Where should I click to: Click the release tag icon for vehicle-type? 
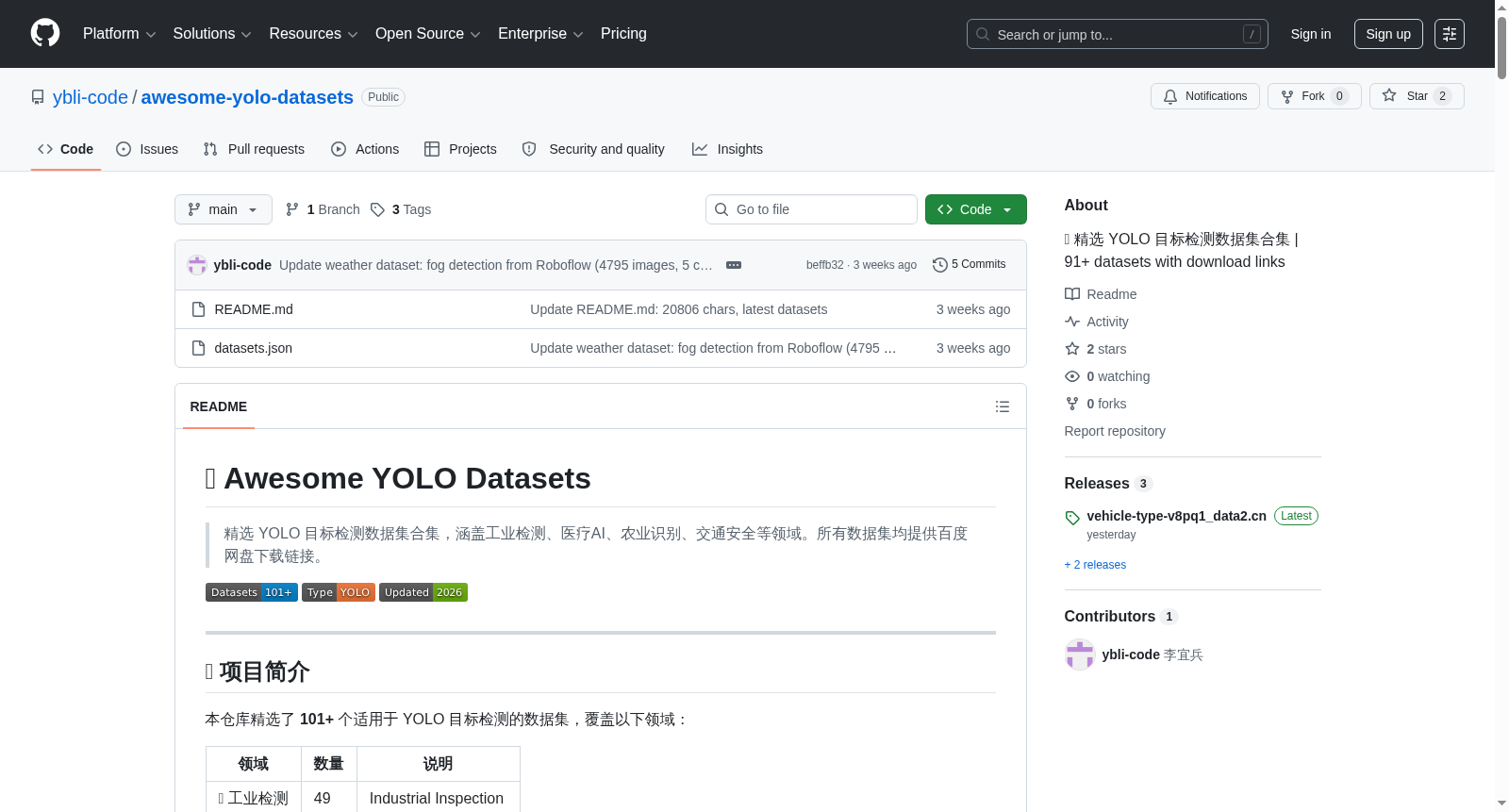(x=1072, y=517)
